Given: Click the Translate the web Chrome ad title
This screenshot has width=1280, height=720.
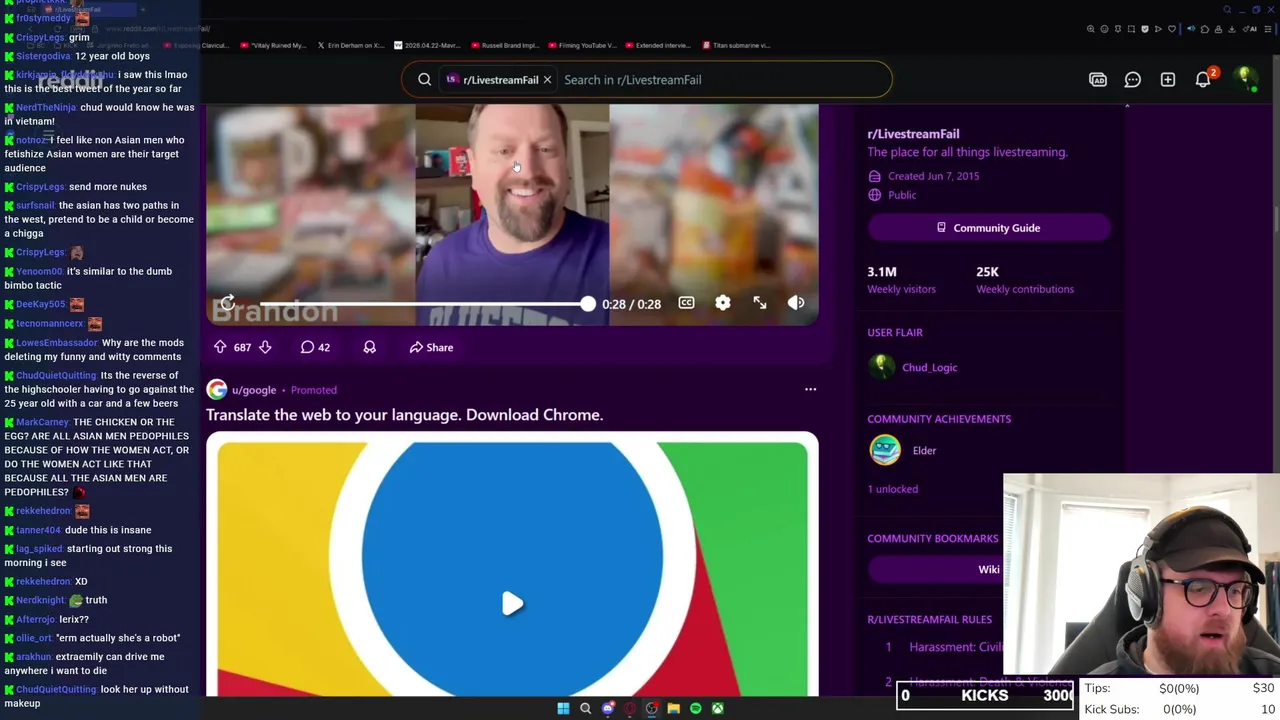Looking at the screenshot, I should point(404,415).
